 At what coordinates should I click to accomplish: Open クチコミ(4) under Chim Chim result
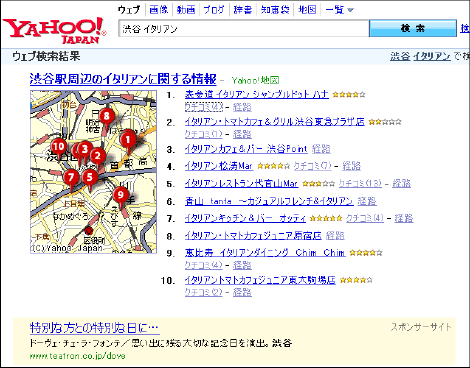204,265
